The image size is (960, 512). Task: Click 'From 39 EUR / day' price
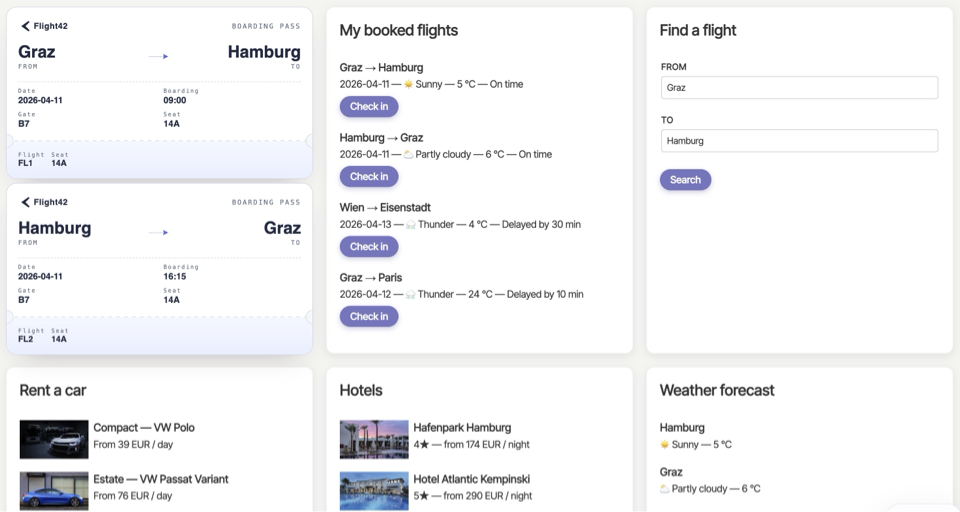pyautogui.click(x=133, y=445)
